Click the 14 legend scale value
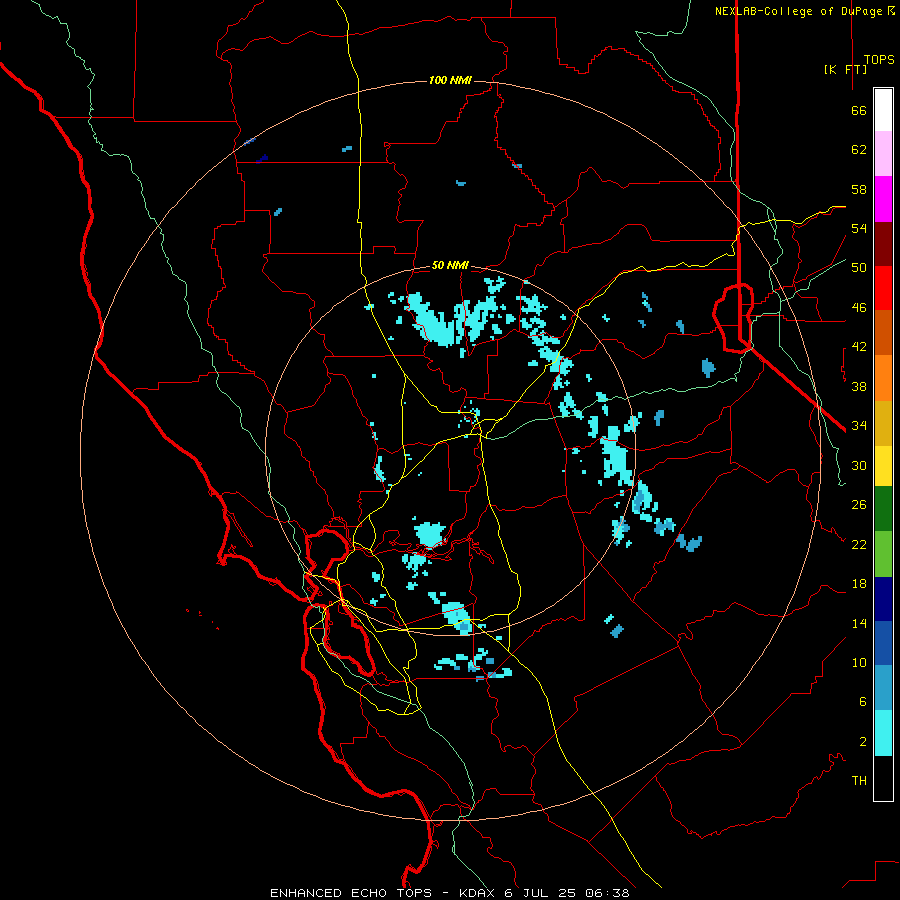The width and height of the screenshot is (900, 900). click(859, 623)
